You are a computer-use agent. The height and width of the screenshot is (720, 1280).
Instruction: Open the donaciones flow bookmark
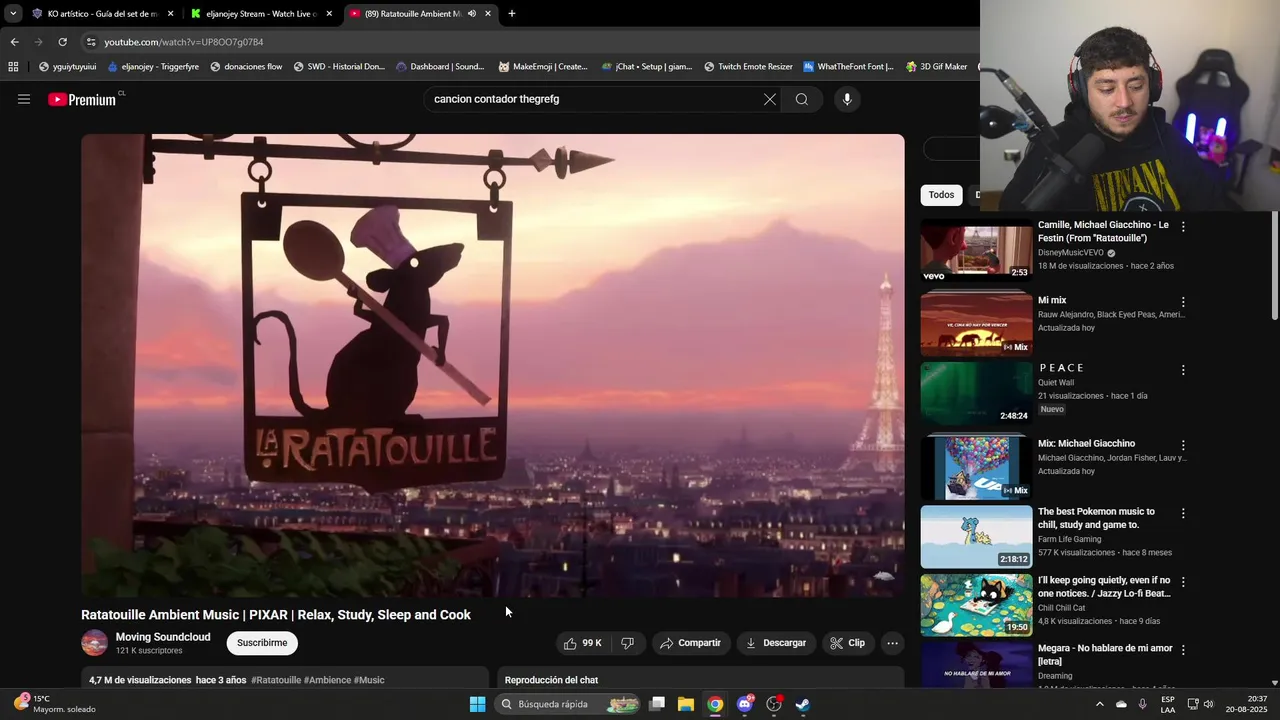coord(246,67)
